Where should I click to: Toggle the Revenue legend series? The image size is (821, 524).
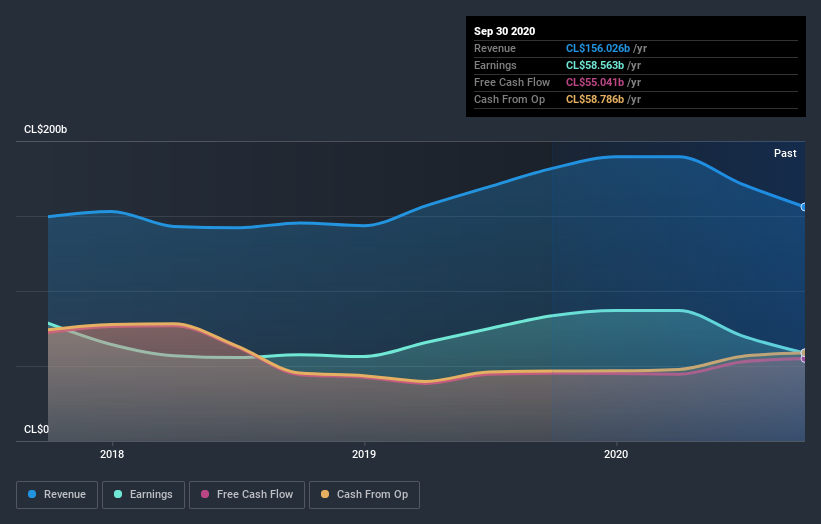click(57, 495)
